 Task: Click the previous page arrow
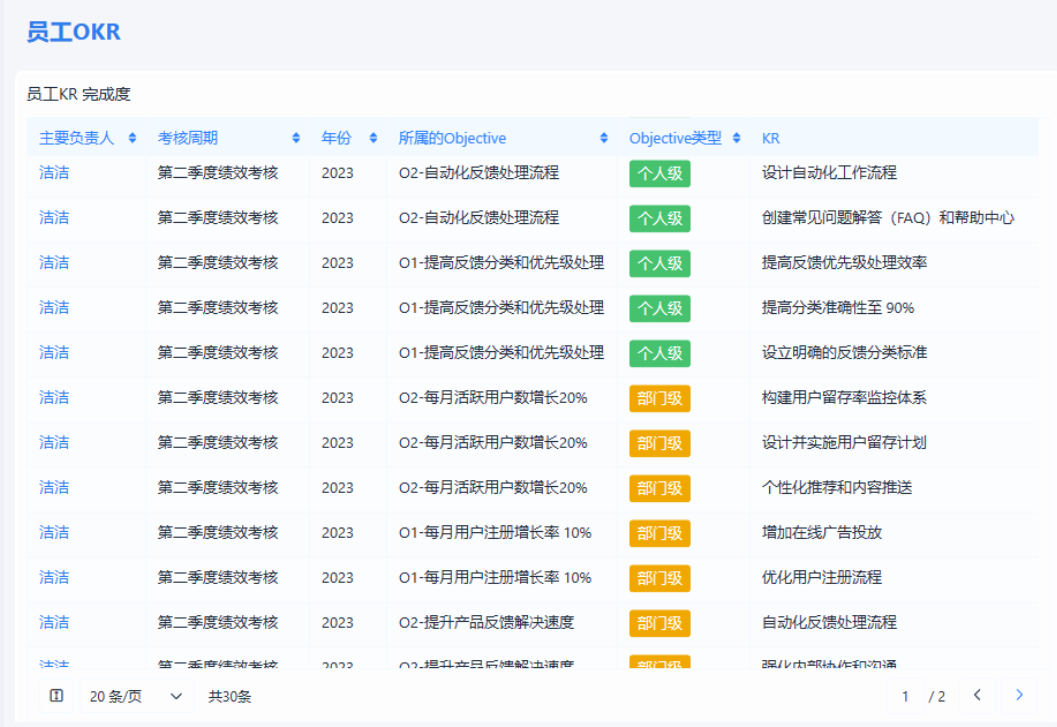pyautogui.click(x=977, y=696)
